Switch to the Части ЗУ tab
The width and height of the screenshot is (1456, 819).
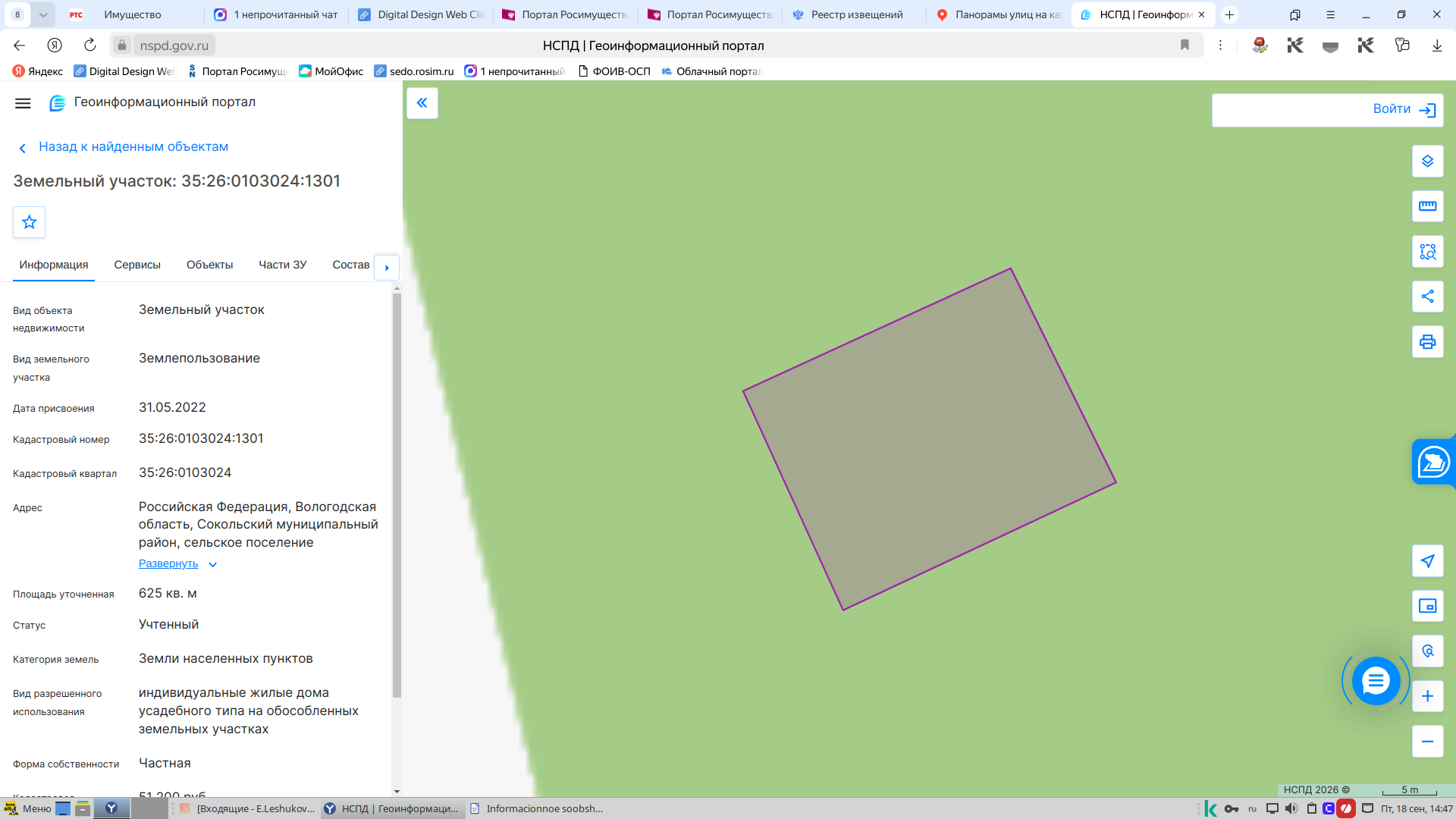click(x=283, y=265)
